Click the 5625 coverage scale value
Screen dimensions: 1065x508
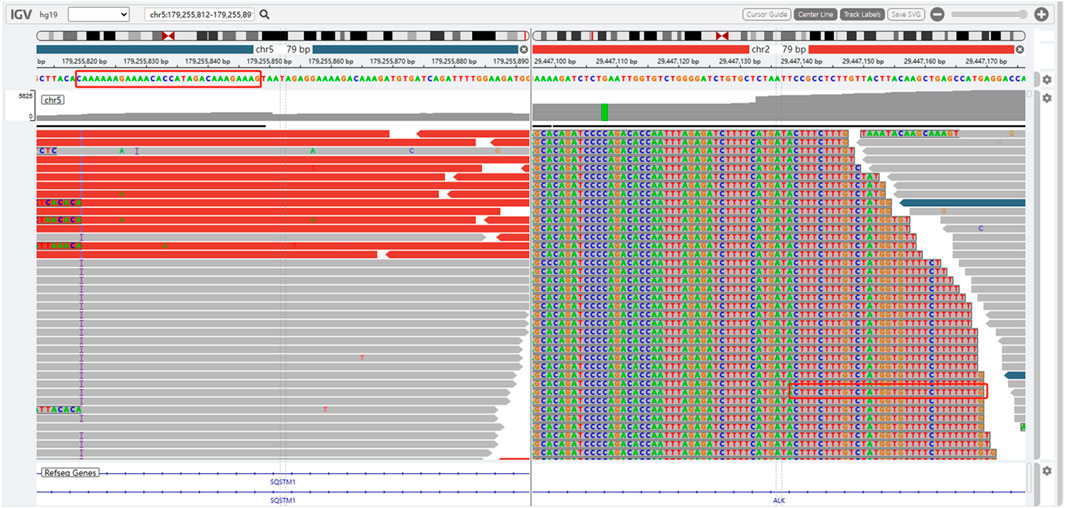point(27,96)
